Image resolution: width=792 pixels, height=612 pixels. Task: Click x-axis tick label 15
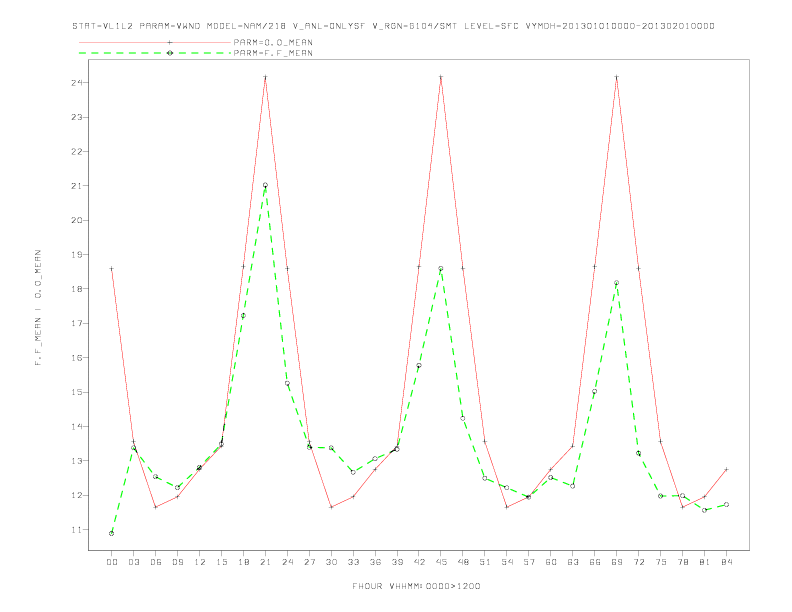coord(221,562)
